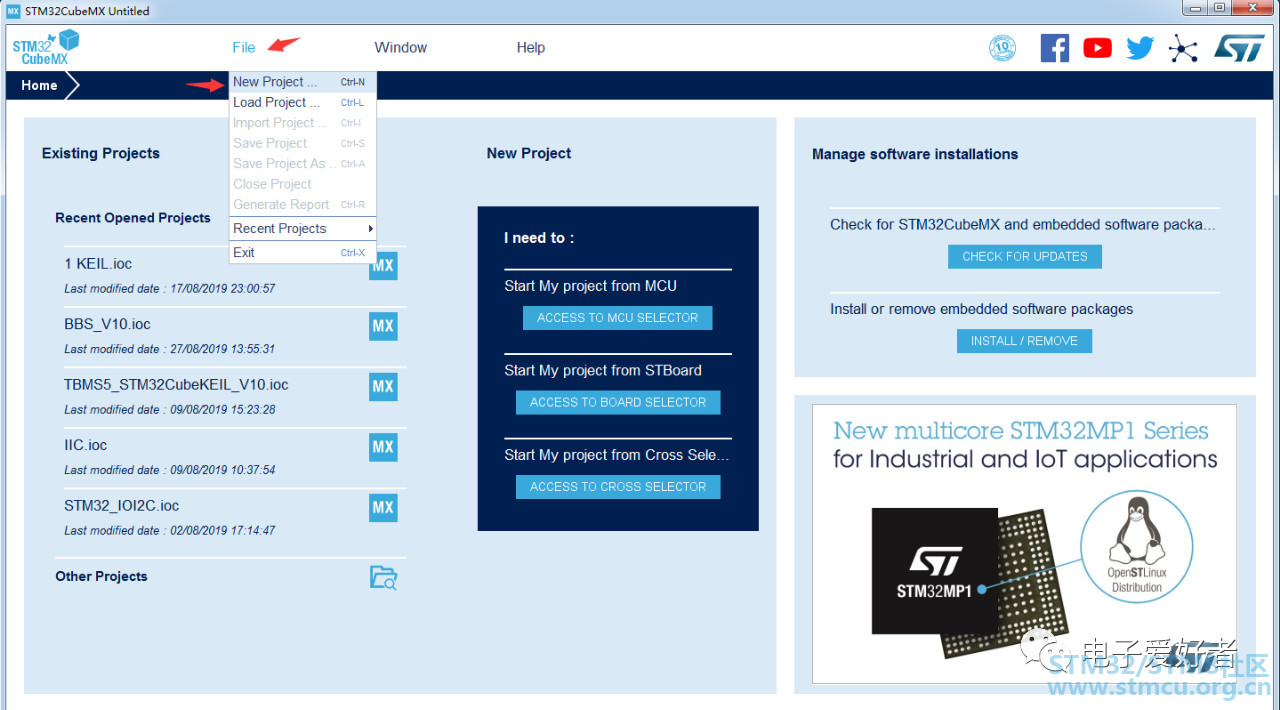Click MX icon next to IIC.ioc

[x=383, y=447]
